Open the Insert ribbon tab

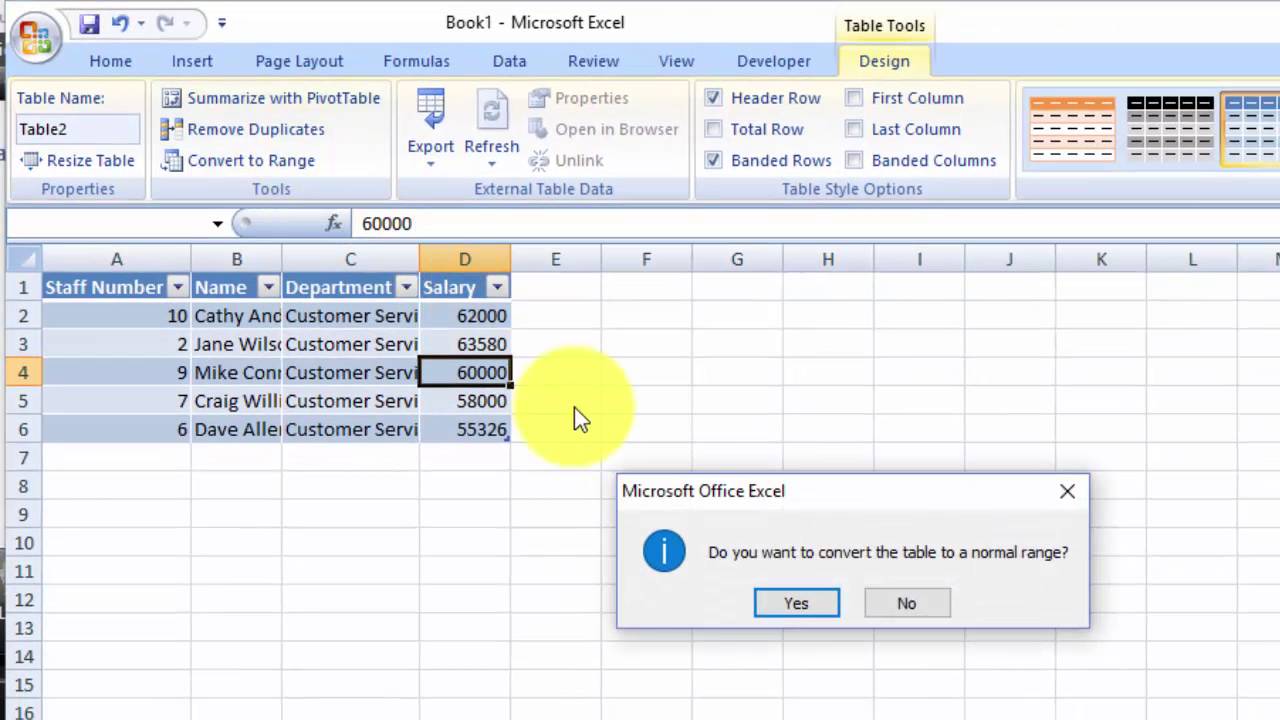pyautogui.click(x=192, y=61)
